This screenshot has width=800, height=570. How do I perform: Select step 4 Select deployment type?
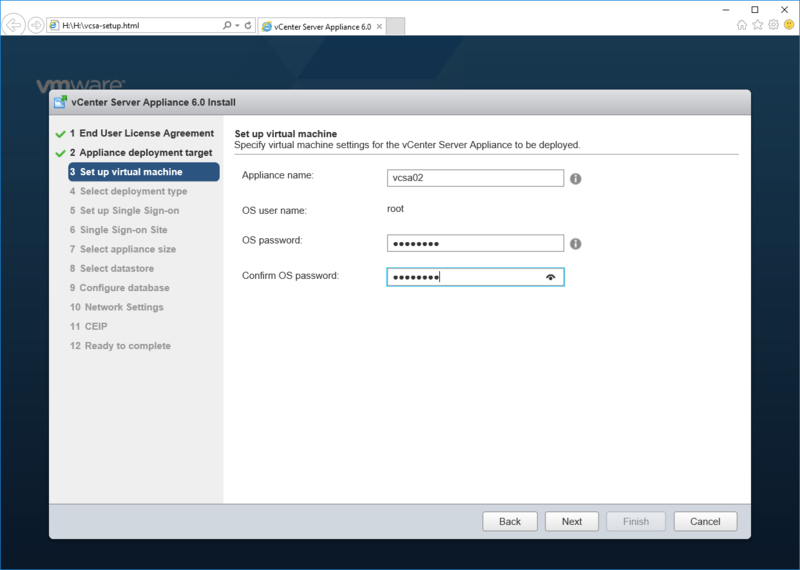[129, 191]
